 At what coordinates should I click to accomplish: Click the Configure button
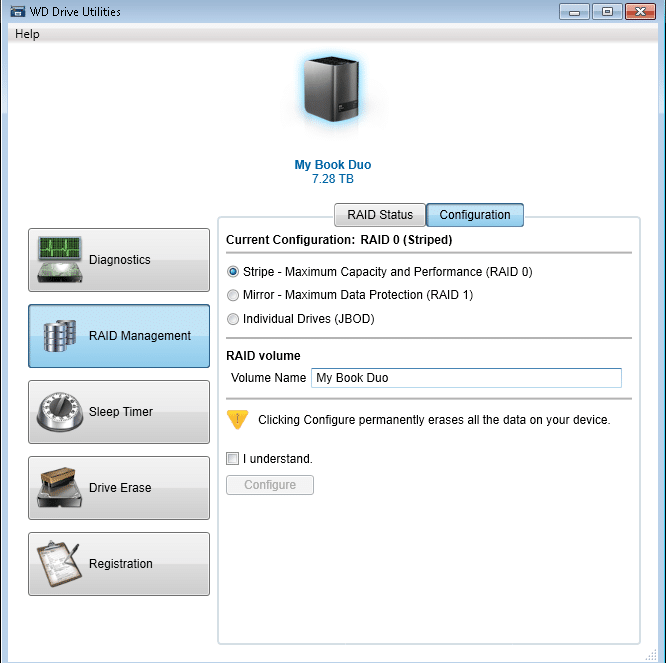pos(270,485)
